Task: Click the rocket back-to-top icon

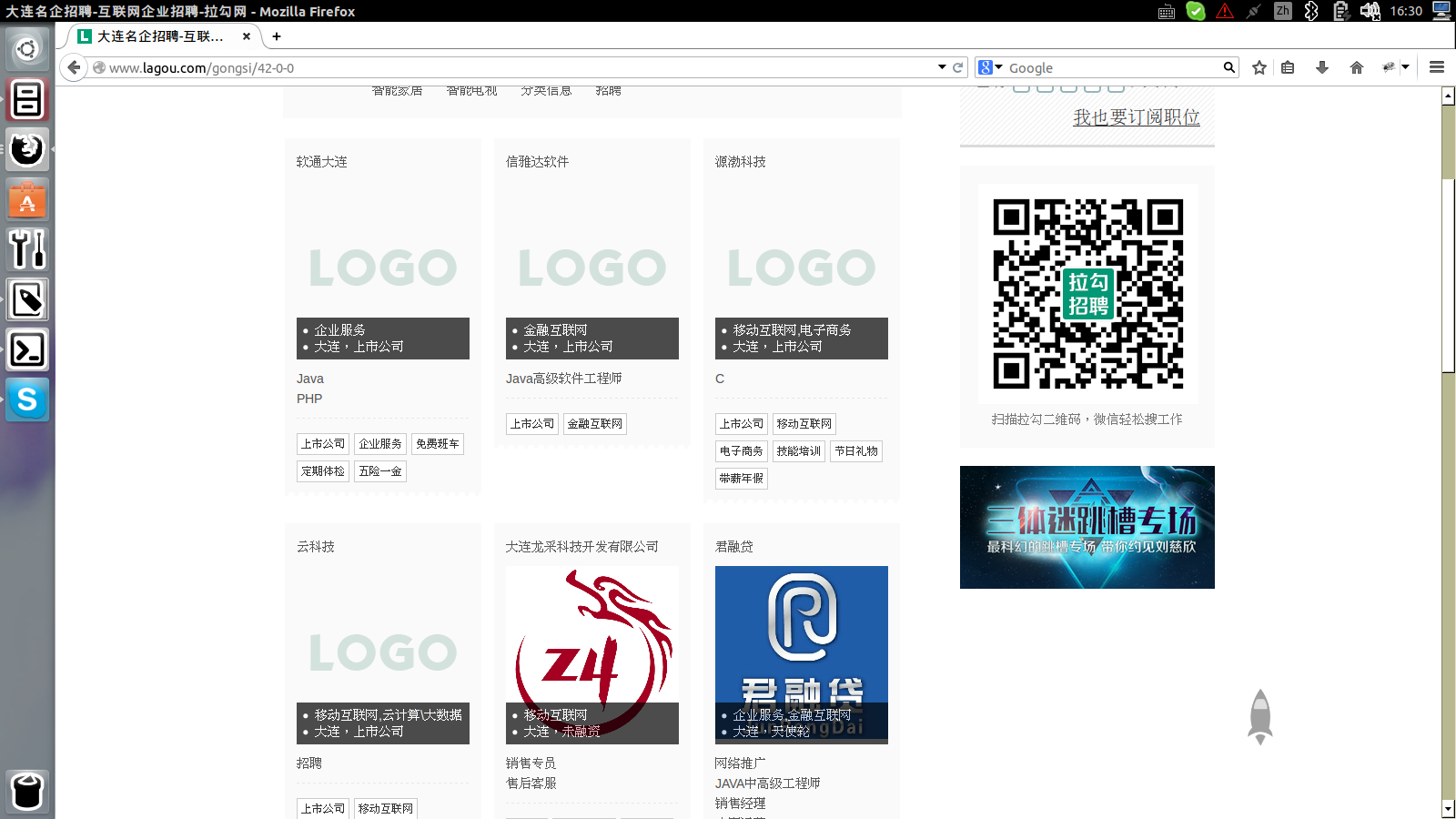Action: point(1260,716)
